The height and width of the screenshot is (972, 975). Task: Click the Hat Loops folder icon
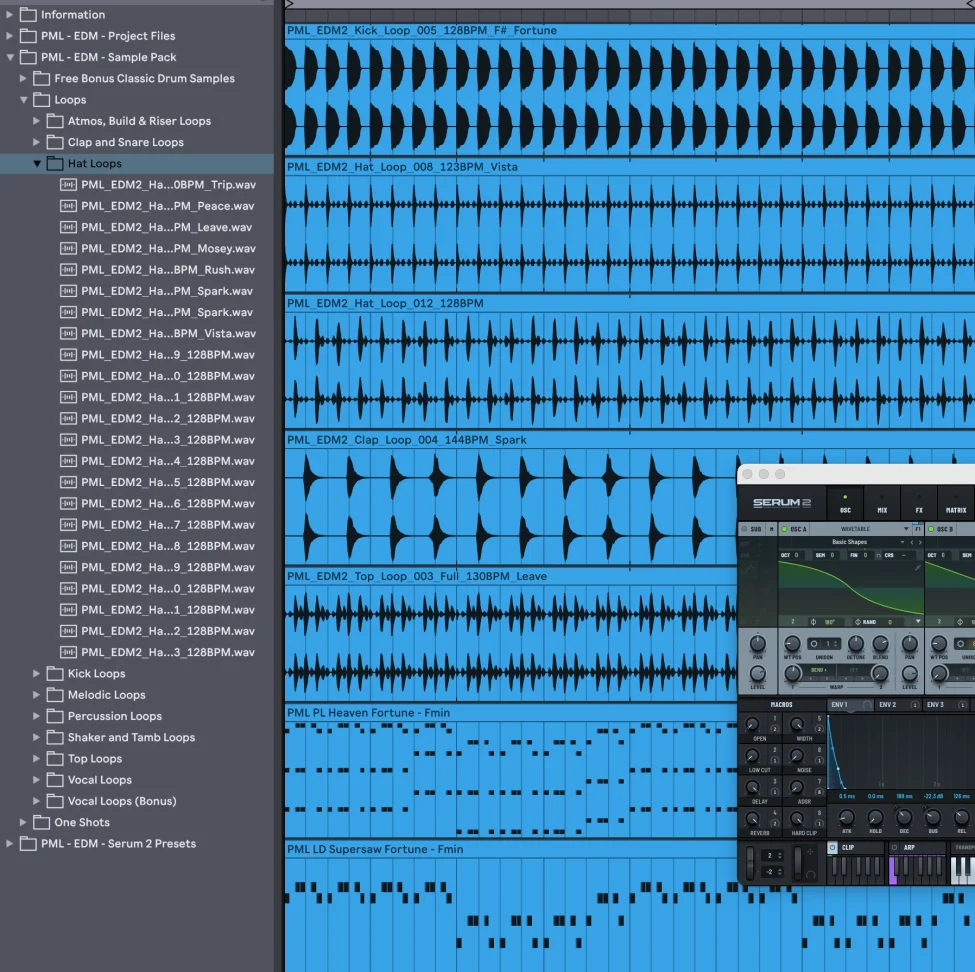coord(55,164)
